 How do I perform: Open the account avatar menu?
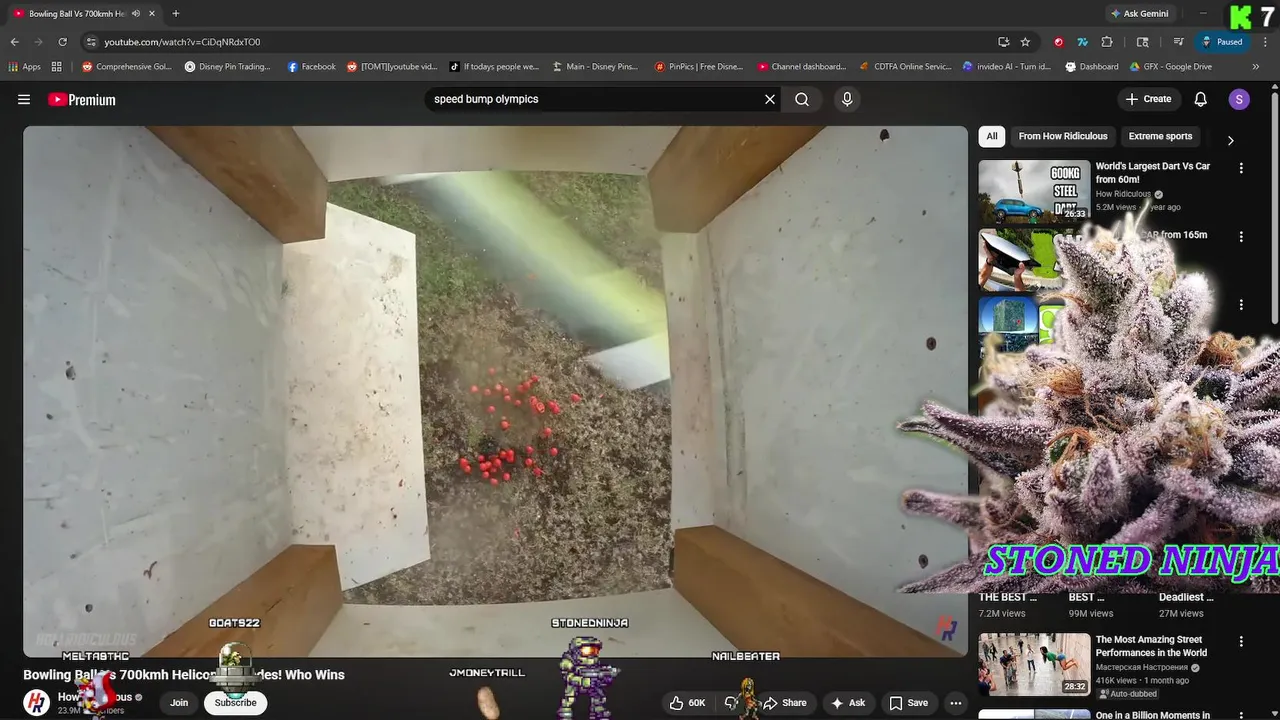[1239, 99]
